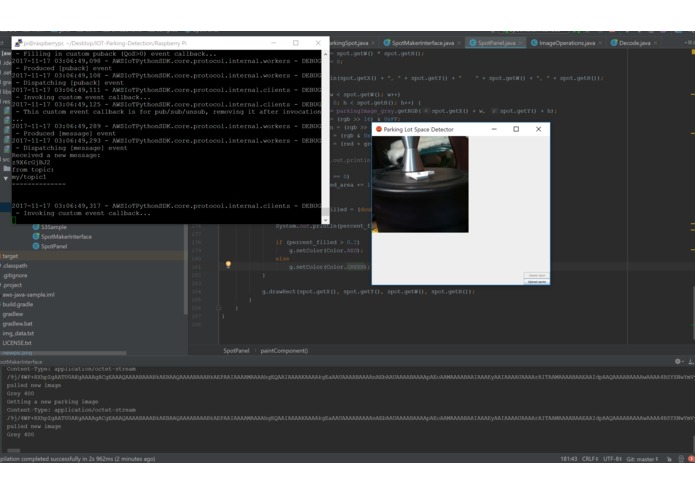Image resolution: width=695 pixels, height=494 pixels.
Task: Open S3Sample class in project tree
Action: 54,227
